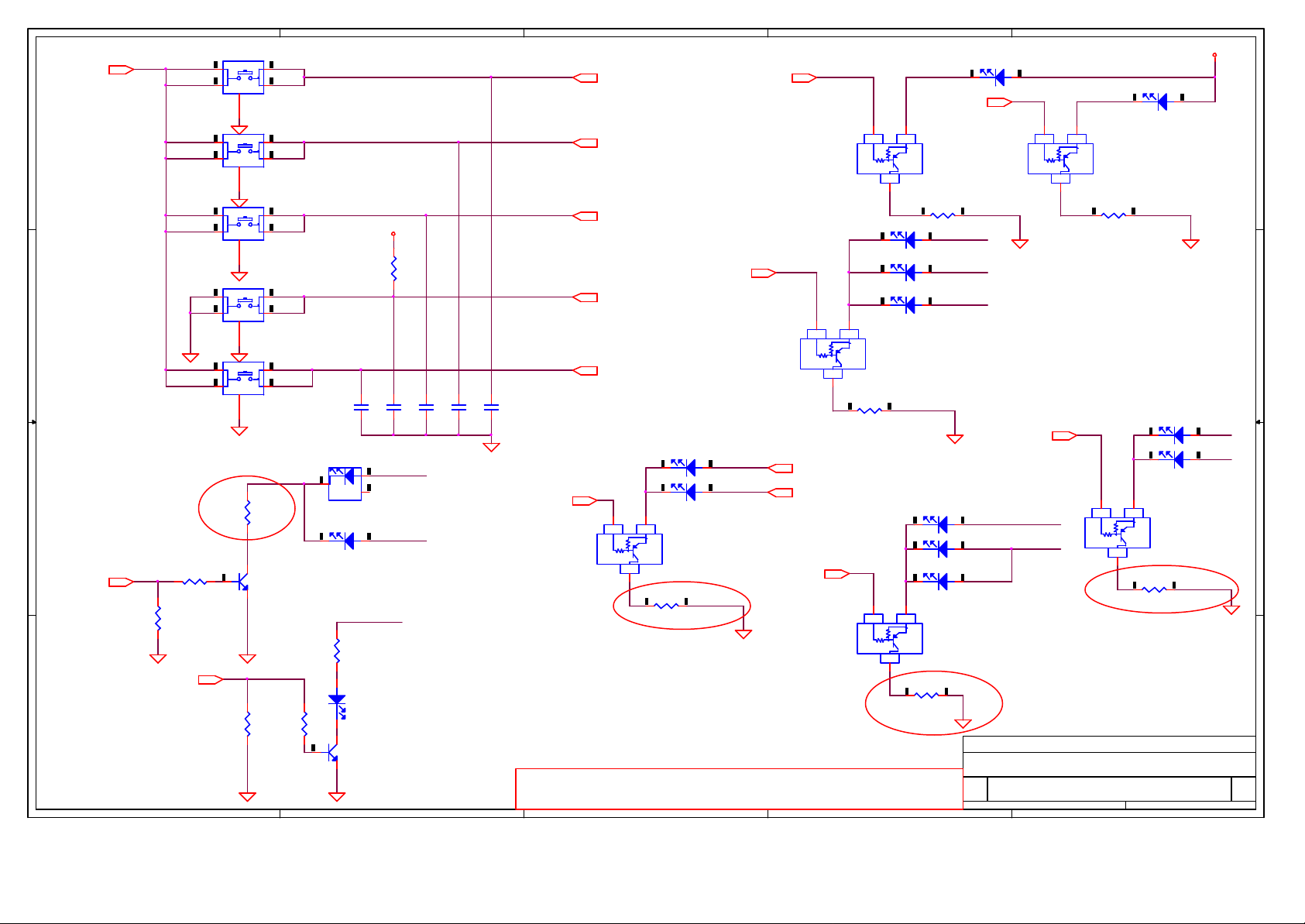Select the pull-down resistor under the left port wire
1305x924 pixels.
[158, 617]
